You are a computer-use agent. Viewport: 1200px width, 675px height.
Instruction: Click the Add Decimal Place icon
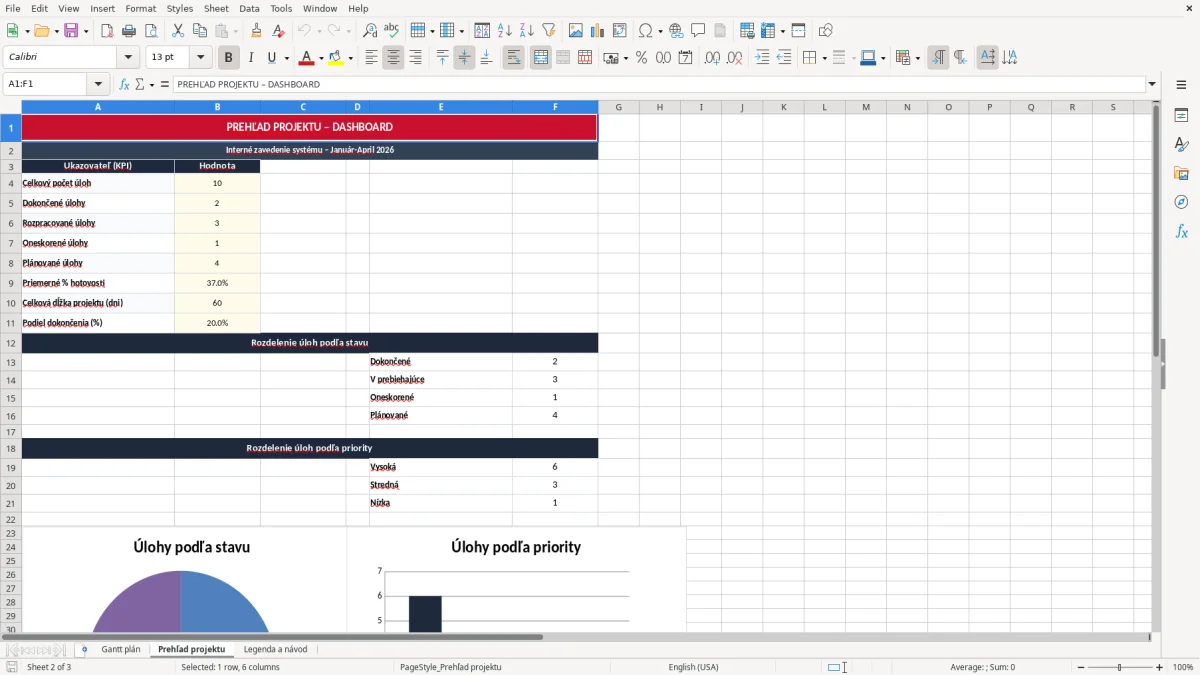712,58
